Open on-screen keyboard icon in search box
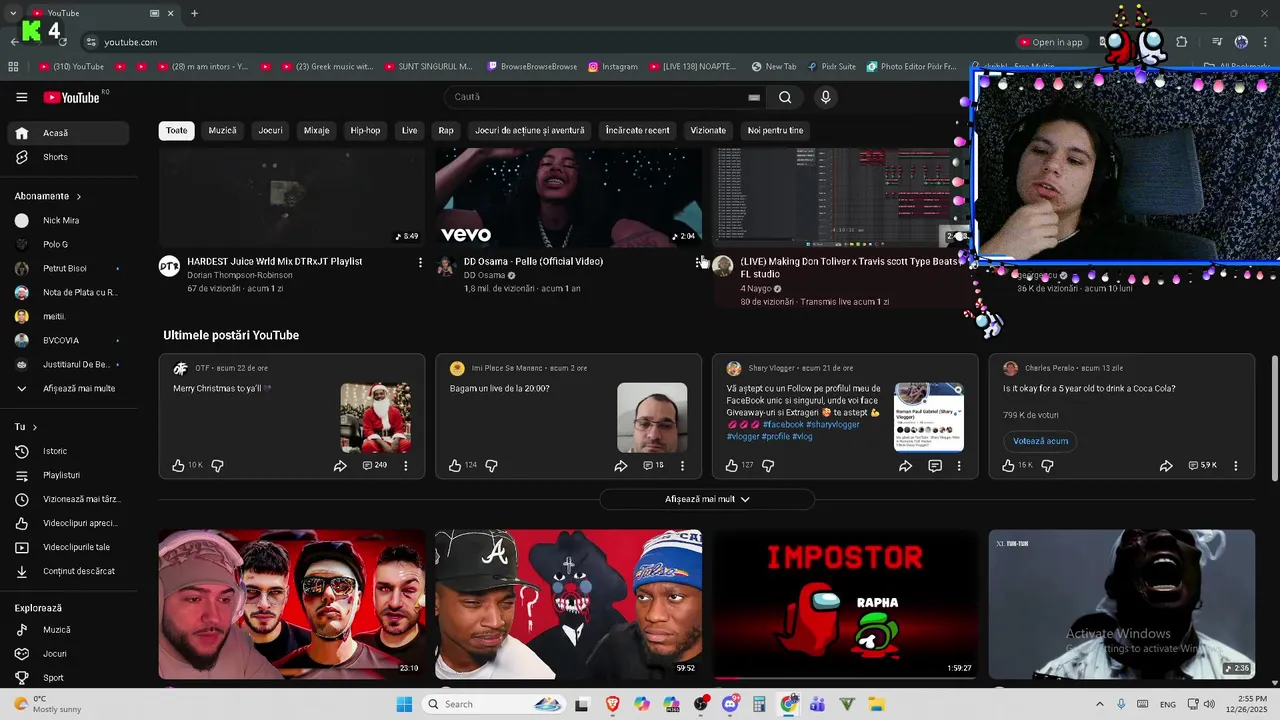 (754, 97)
